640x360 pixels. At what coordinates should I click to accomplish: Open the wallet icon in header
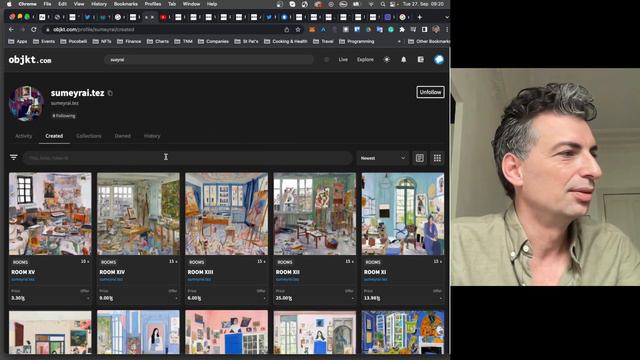(x=420, y=60)
